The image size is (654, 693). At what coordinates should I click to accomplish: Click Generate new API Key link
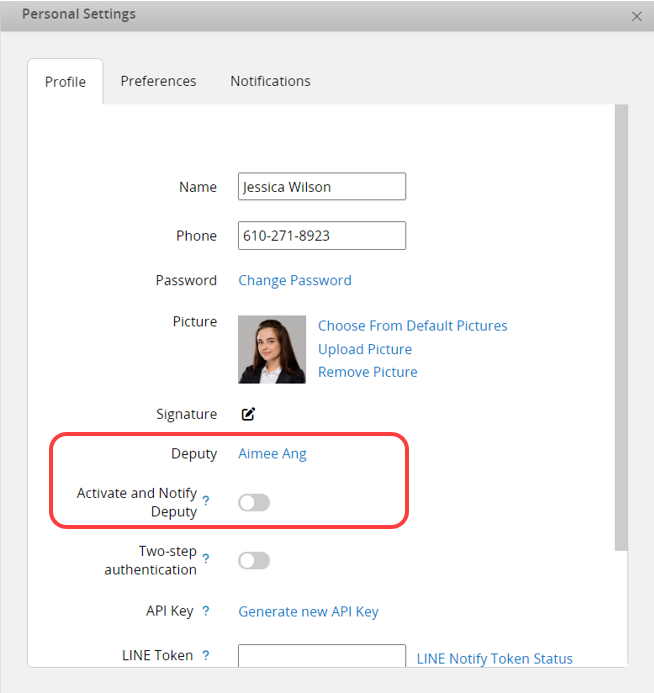pyautogui.click(x=308, y=611)
